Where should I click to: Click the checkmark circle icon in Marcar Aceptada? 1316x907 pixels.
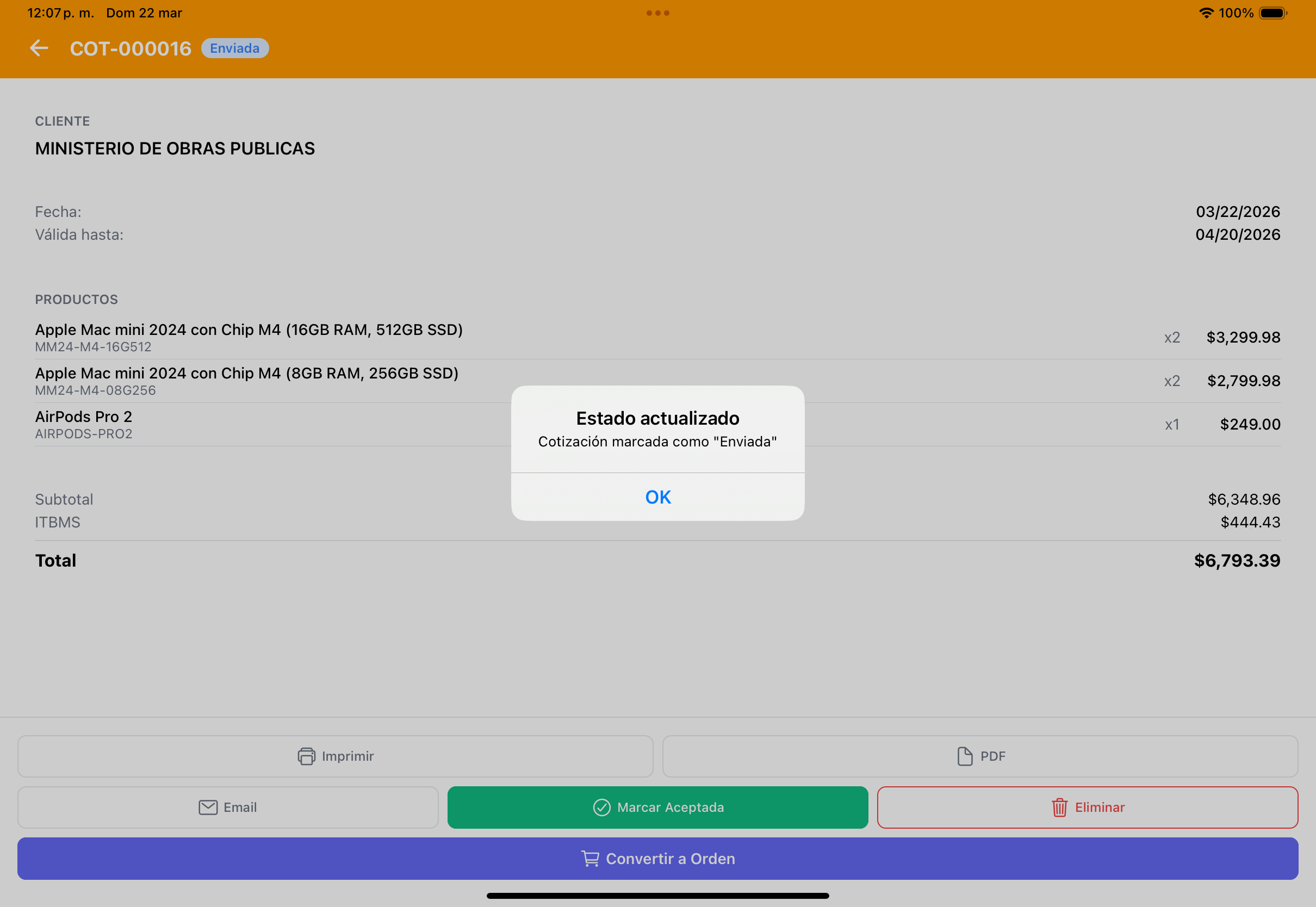tap(602, 807)
